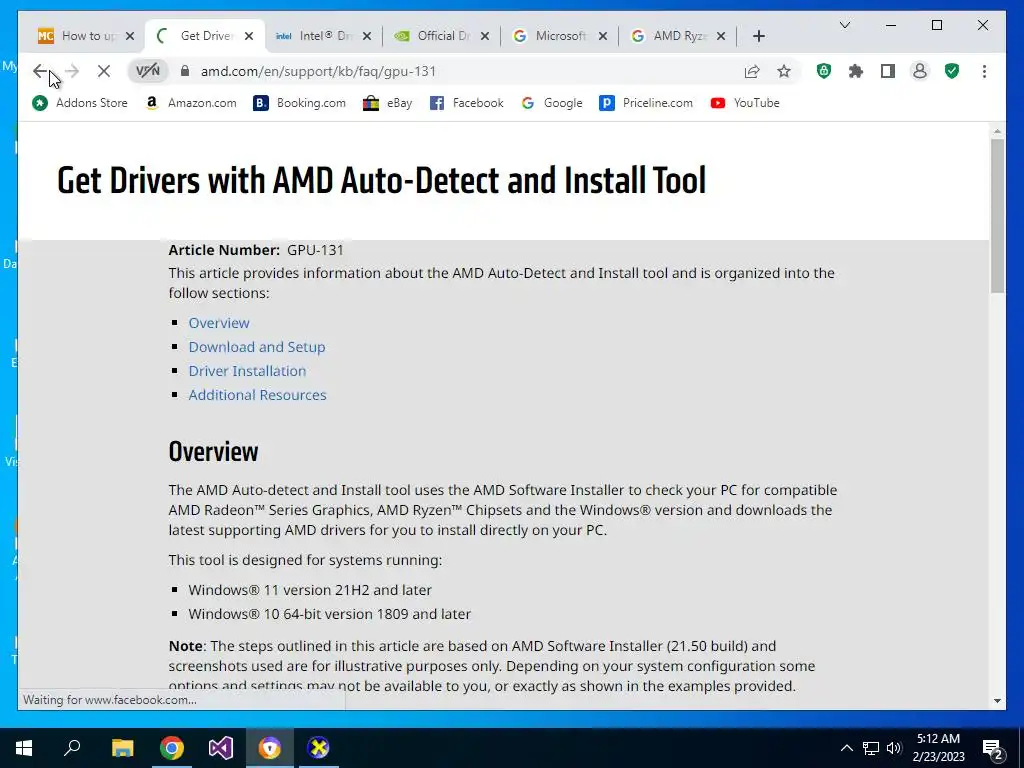Close the Microsoft tab
1024x768 pixels.
pyautogui.click(x=603, y=36)
